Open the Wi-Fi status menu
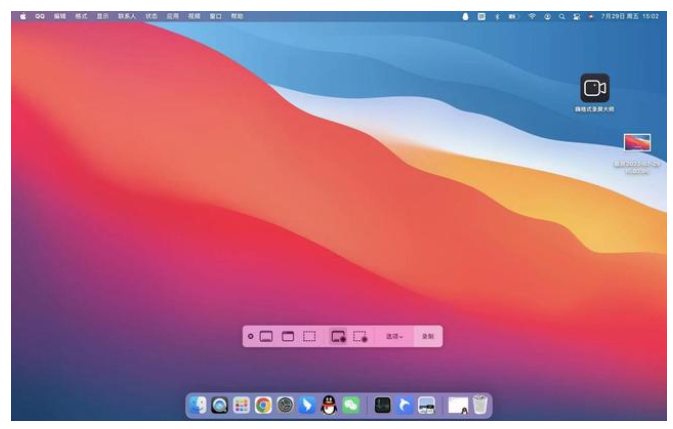Viewport: 673px width, 429px height. click(x=532, y=17)
